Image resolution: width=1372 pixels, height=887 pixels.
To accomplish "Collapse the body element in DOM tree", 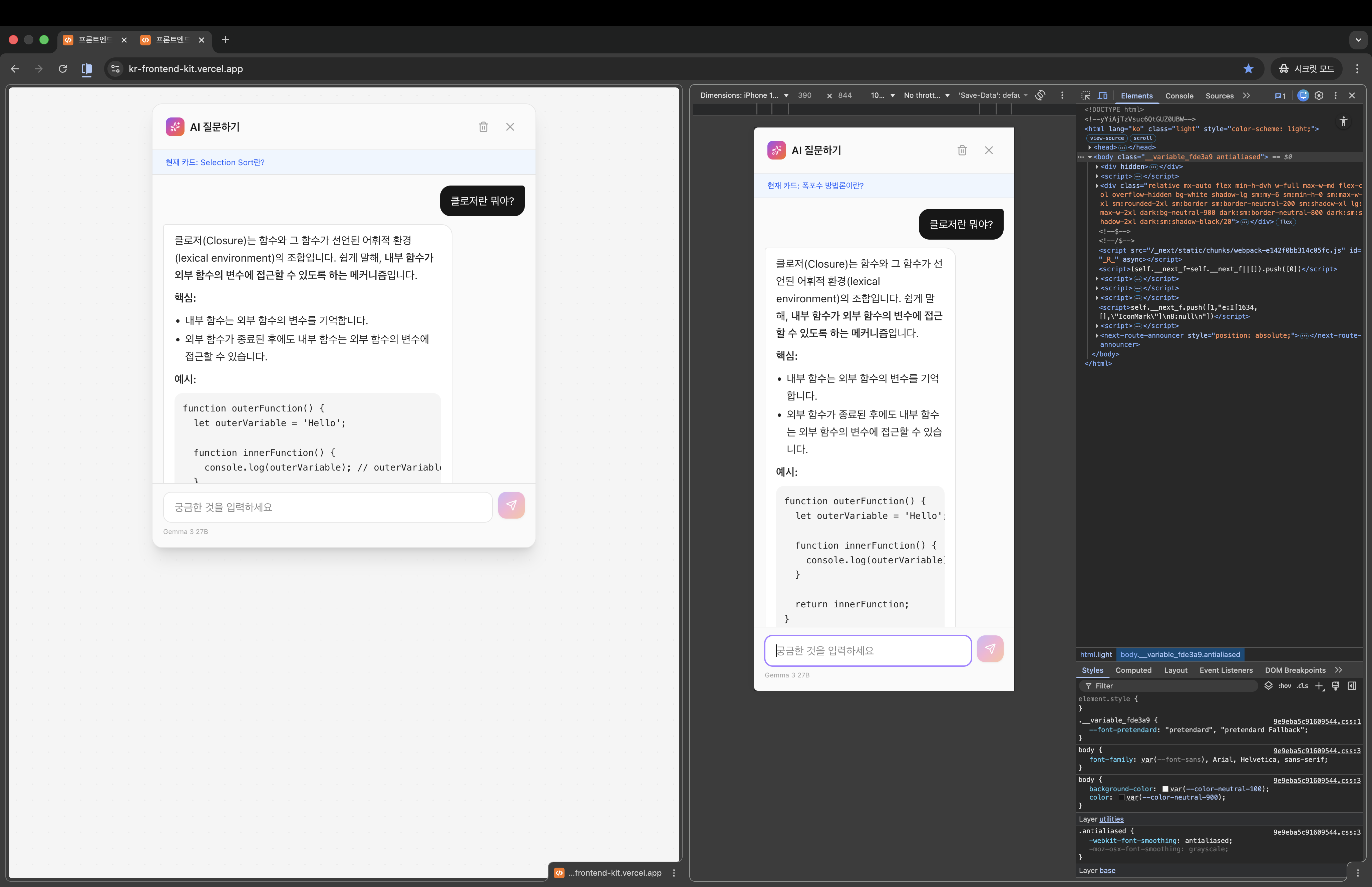I will [1090, 157].
